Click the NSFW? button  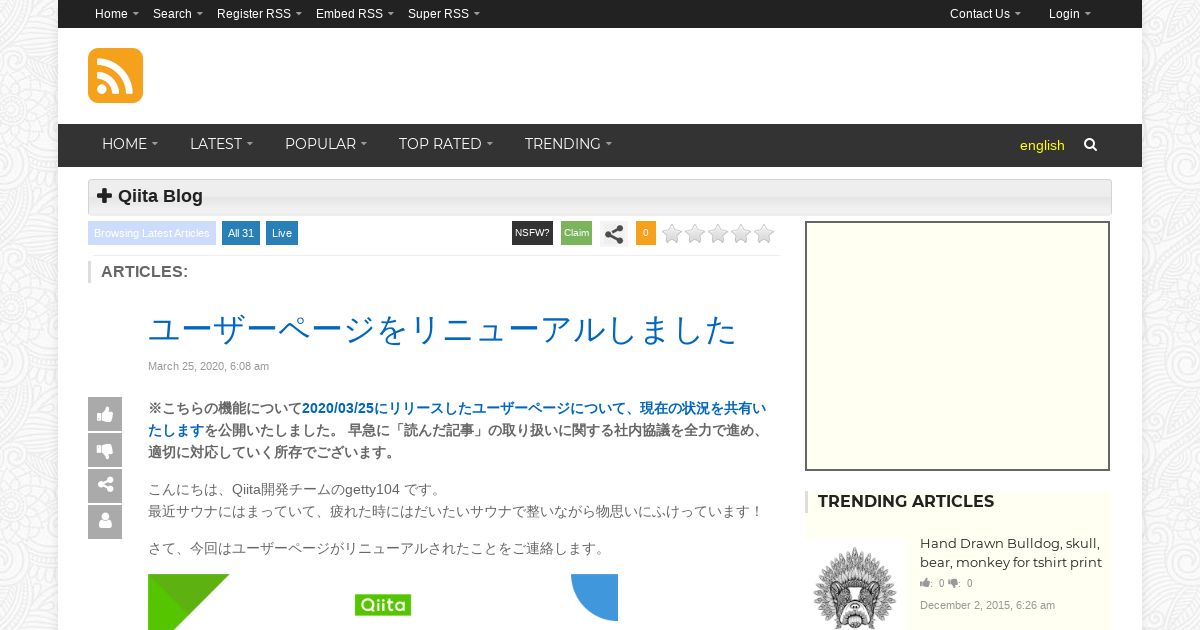(x=532, y=233)
